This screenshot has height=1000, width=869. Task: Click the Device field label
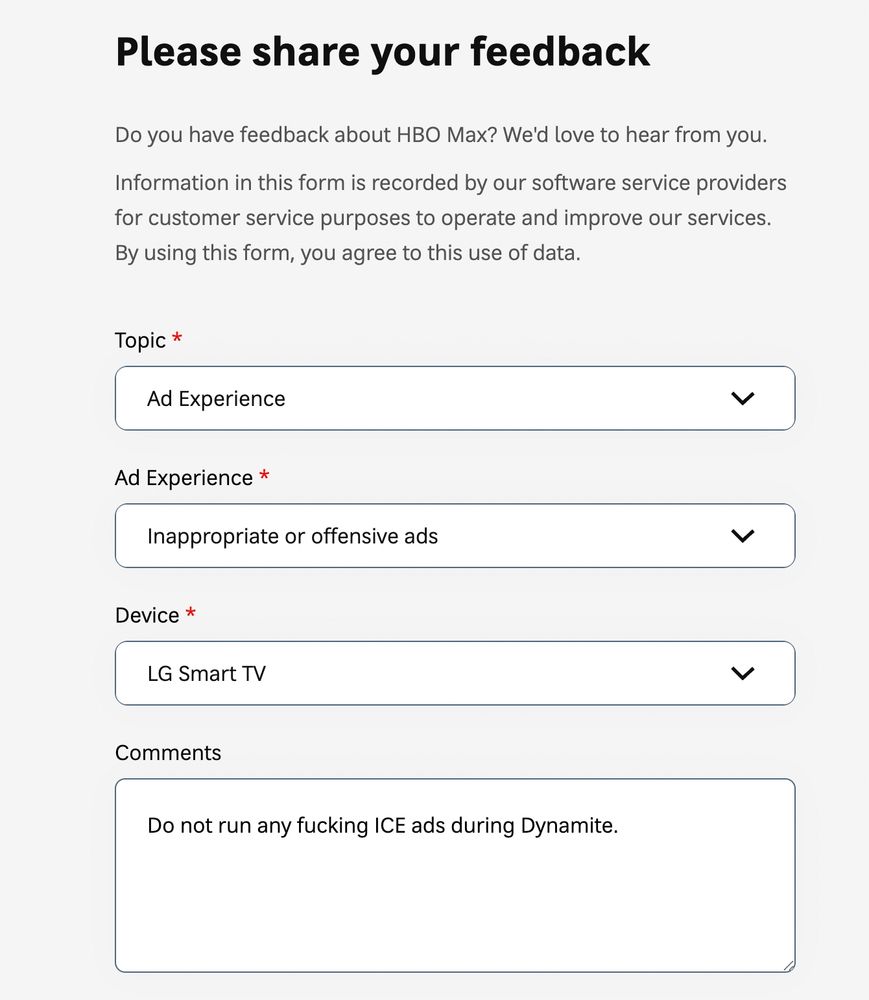point(147,616)
